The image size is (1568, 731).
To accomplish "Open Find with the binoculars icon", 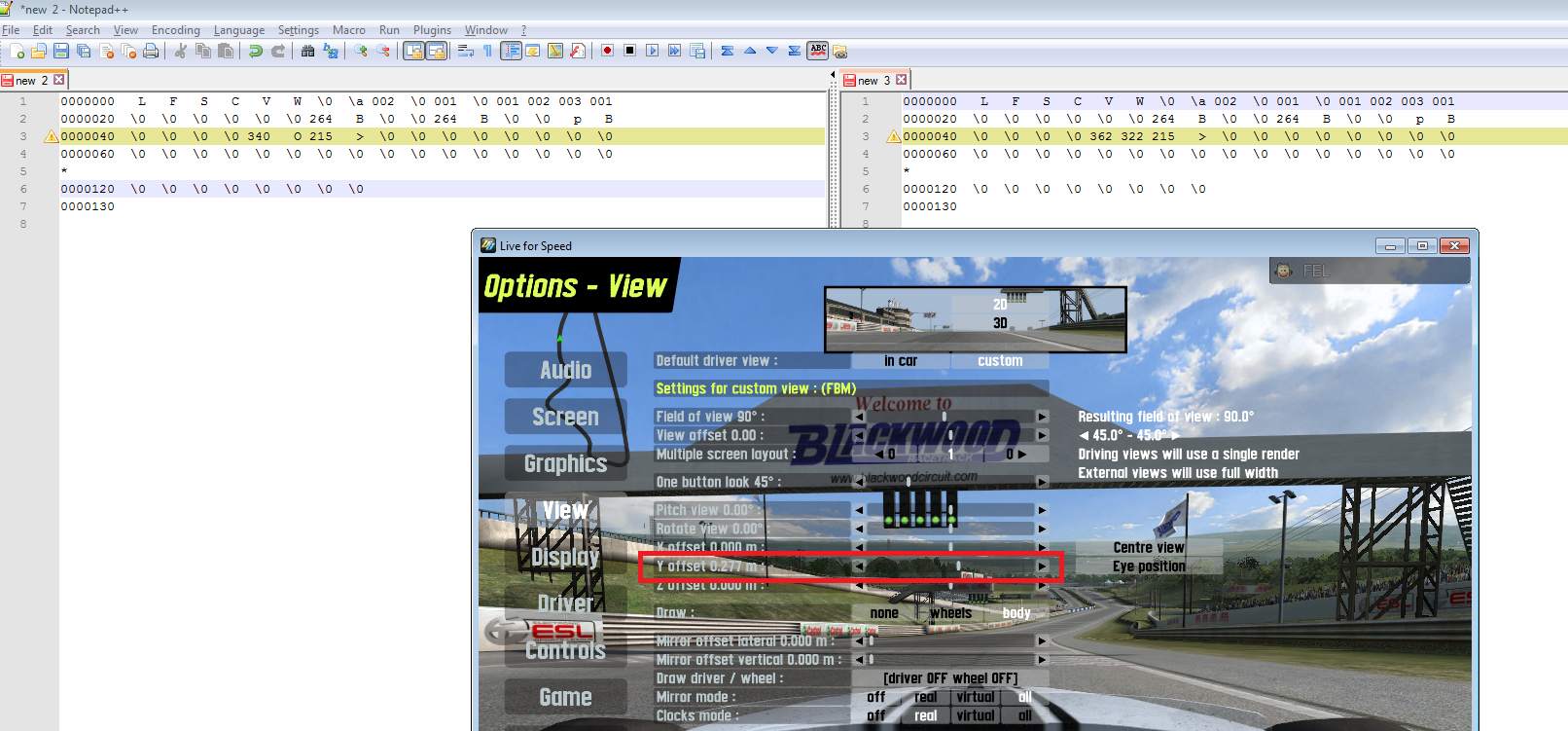I will 308,51.
